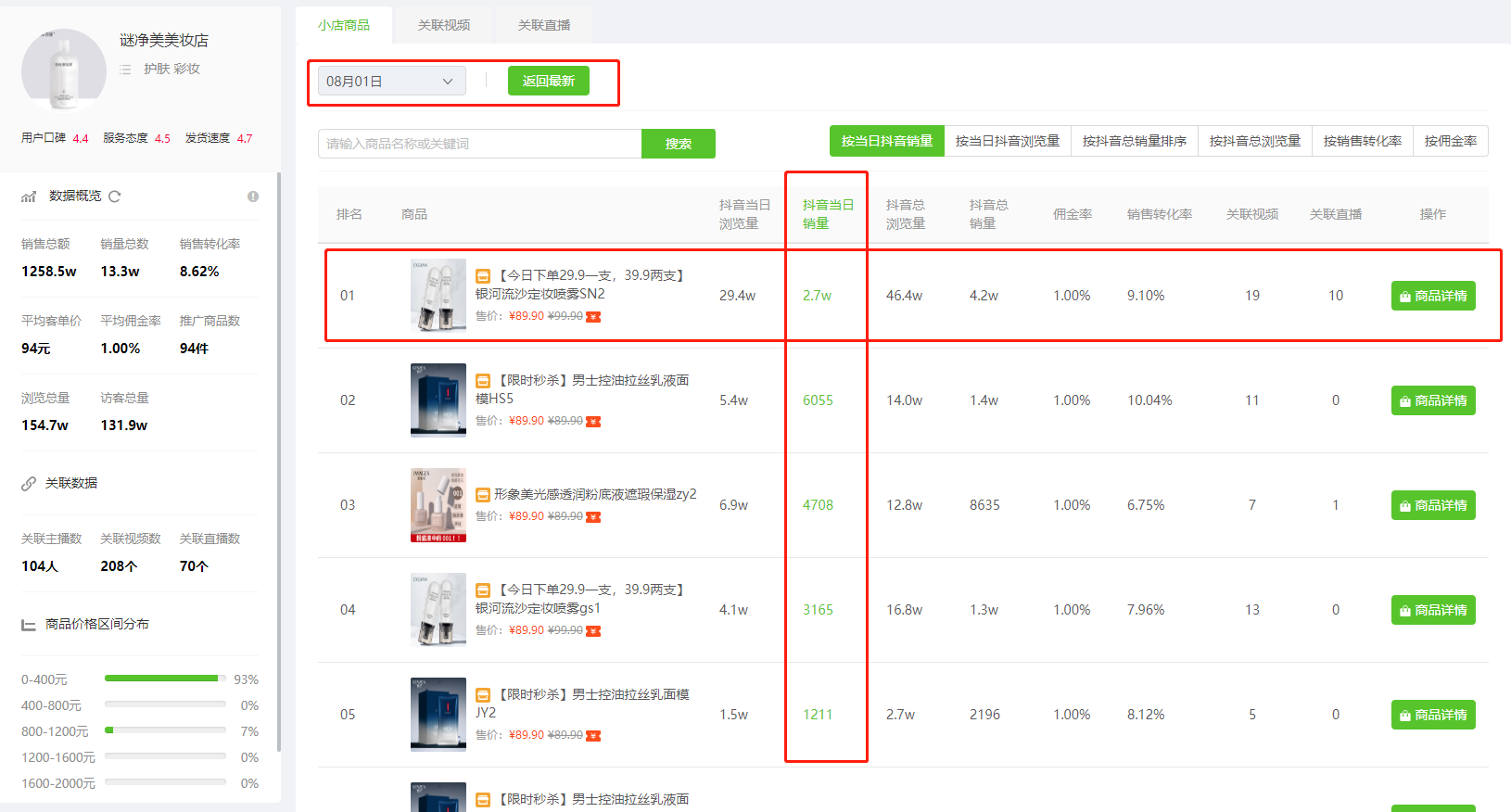Screen dimensions: 1511x812
Task: Click the info icon in 数据概览 header
Action: (x=253, y=197)
